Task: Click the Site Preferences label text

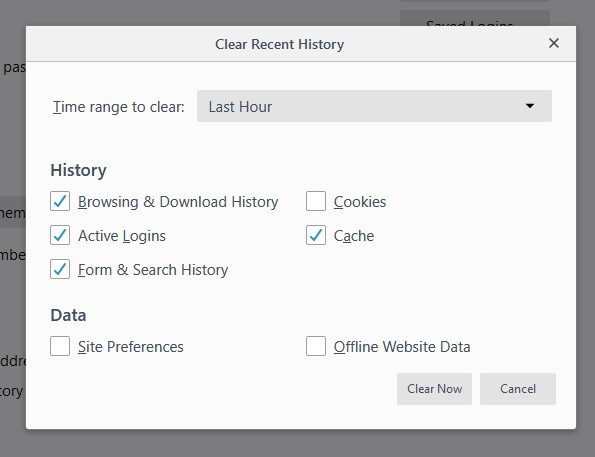Action: pos(131,347)
